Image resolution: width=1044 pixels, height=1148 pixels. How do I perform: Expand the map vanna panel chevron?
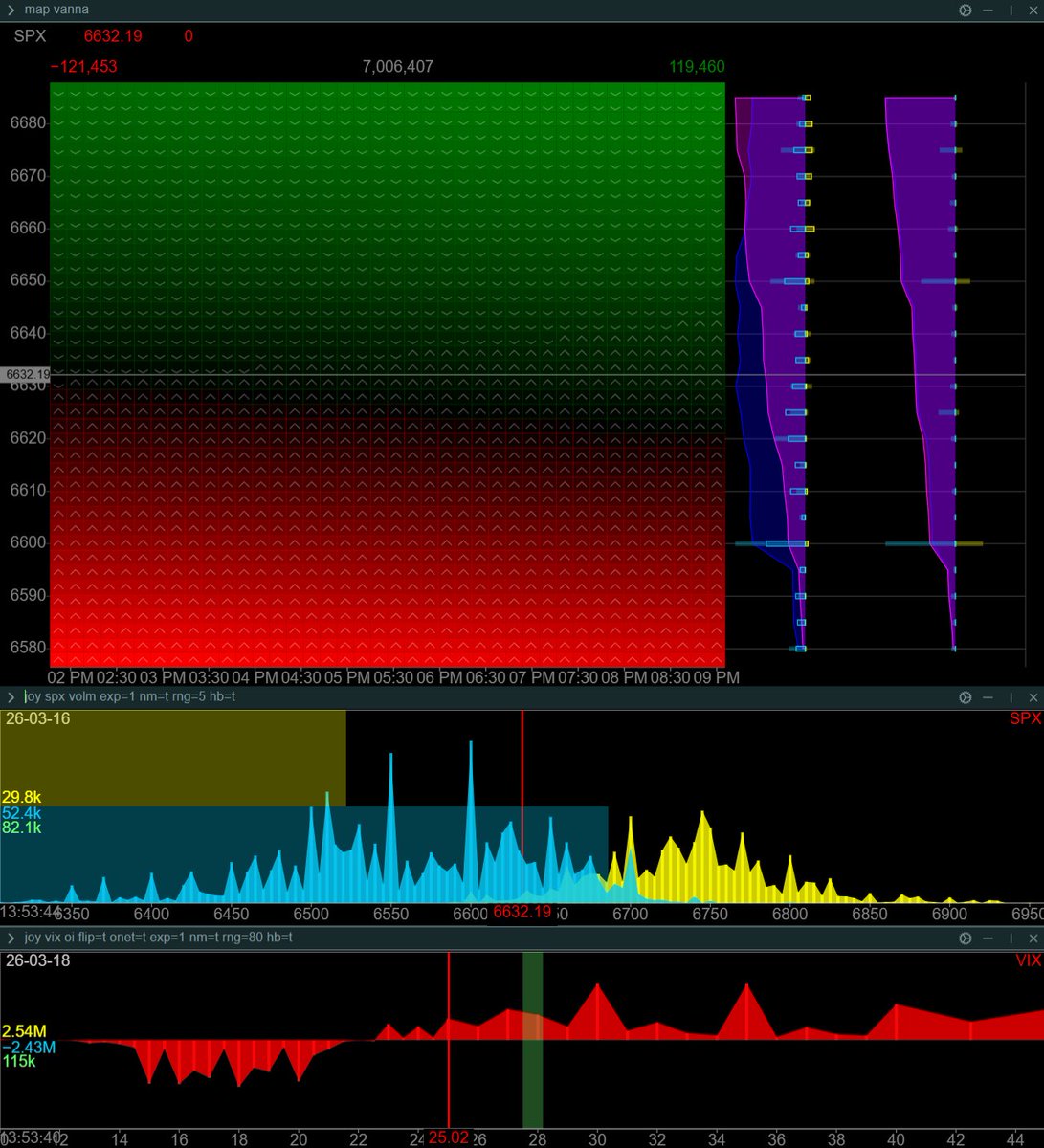pos(10,10)
